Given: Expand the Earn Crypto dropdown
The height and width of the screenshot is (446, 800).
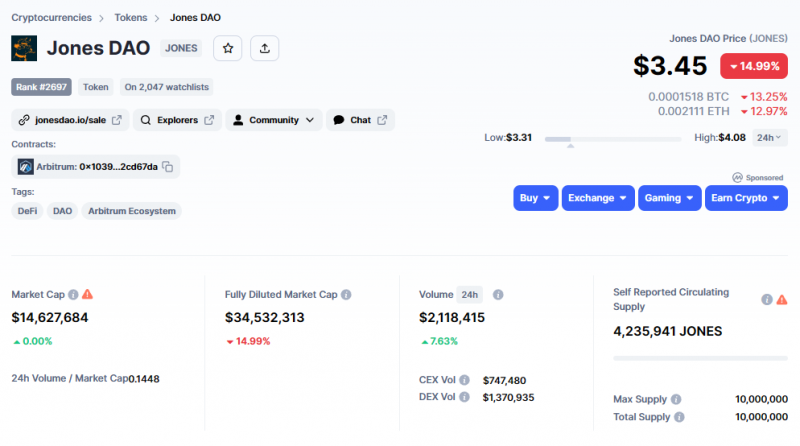Looking at the screenshot, I should tap(746, 198).
